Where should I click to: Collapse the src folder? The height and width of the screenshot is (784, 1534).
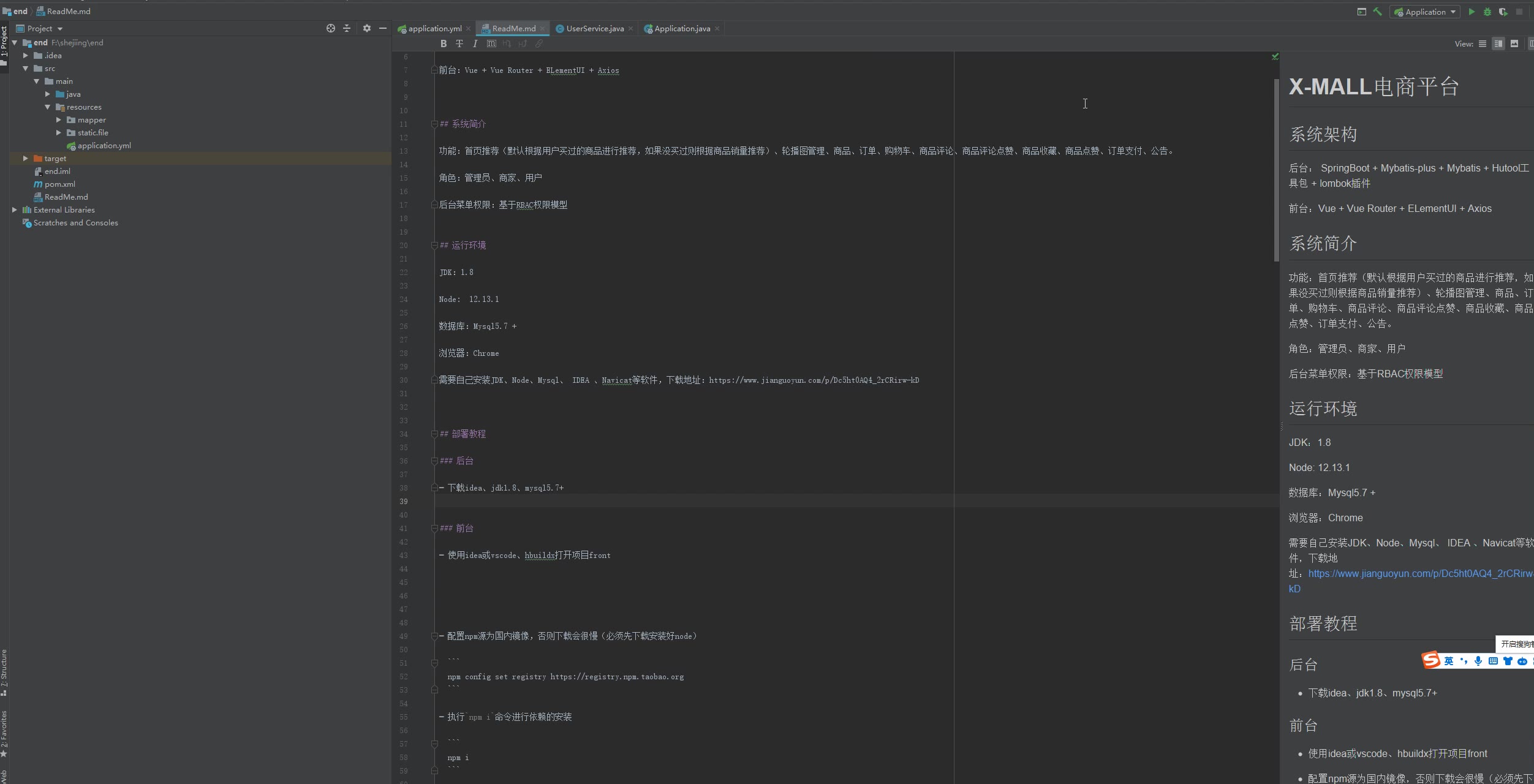[26, 68]
